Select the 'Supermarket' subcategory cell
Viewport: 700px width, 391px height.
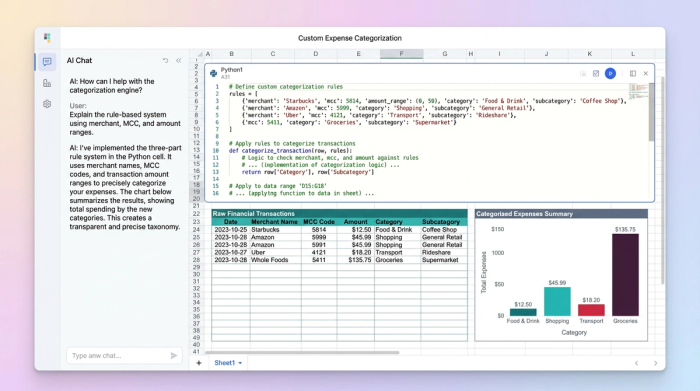[444, 260]
